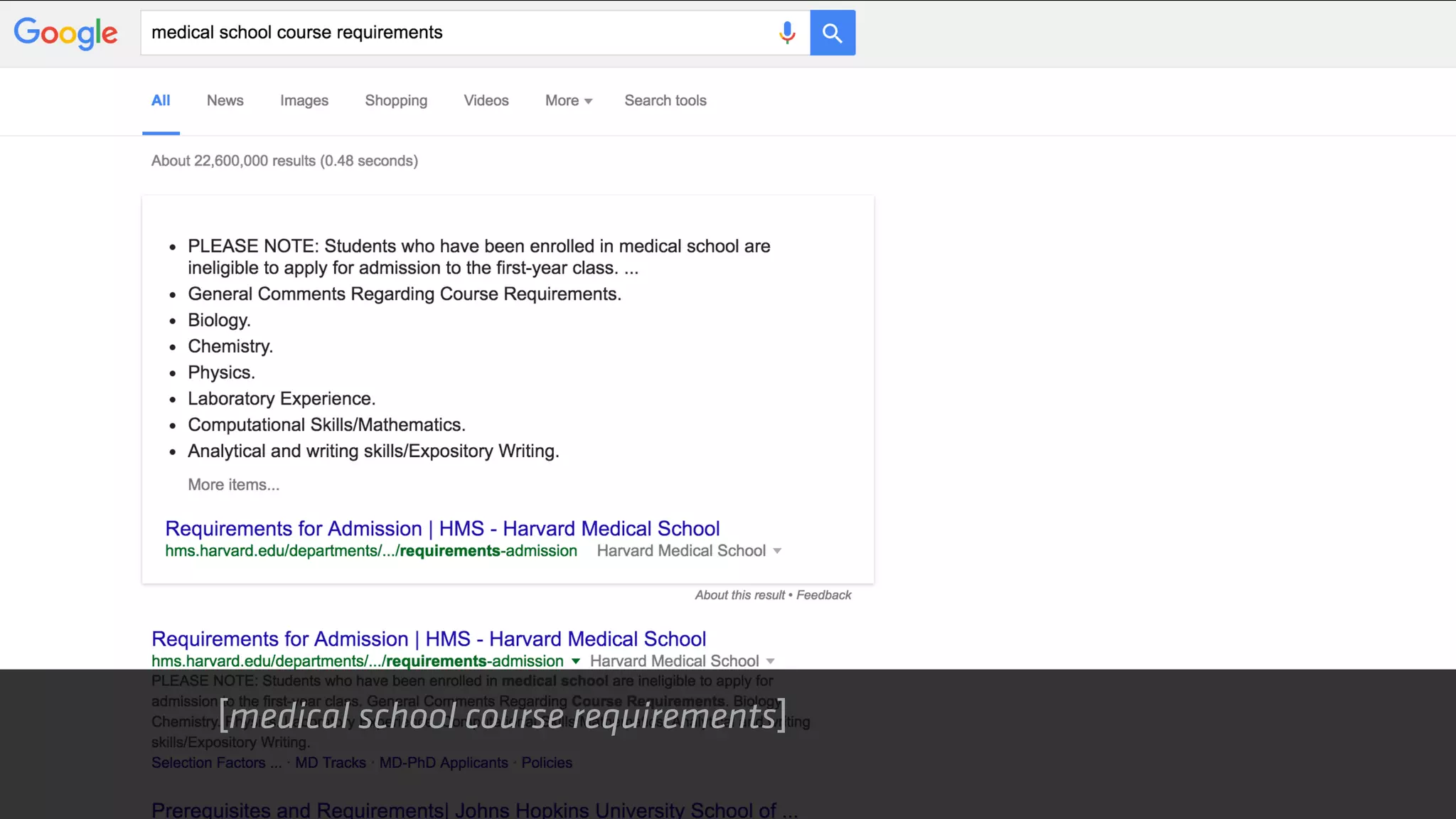Open featured snippet Harvard Requirements for Admission title

coord(442,528)
